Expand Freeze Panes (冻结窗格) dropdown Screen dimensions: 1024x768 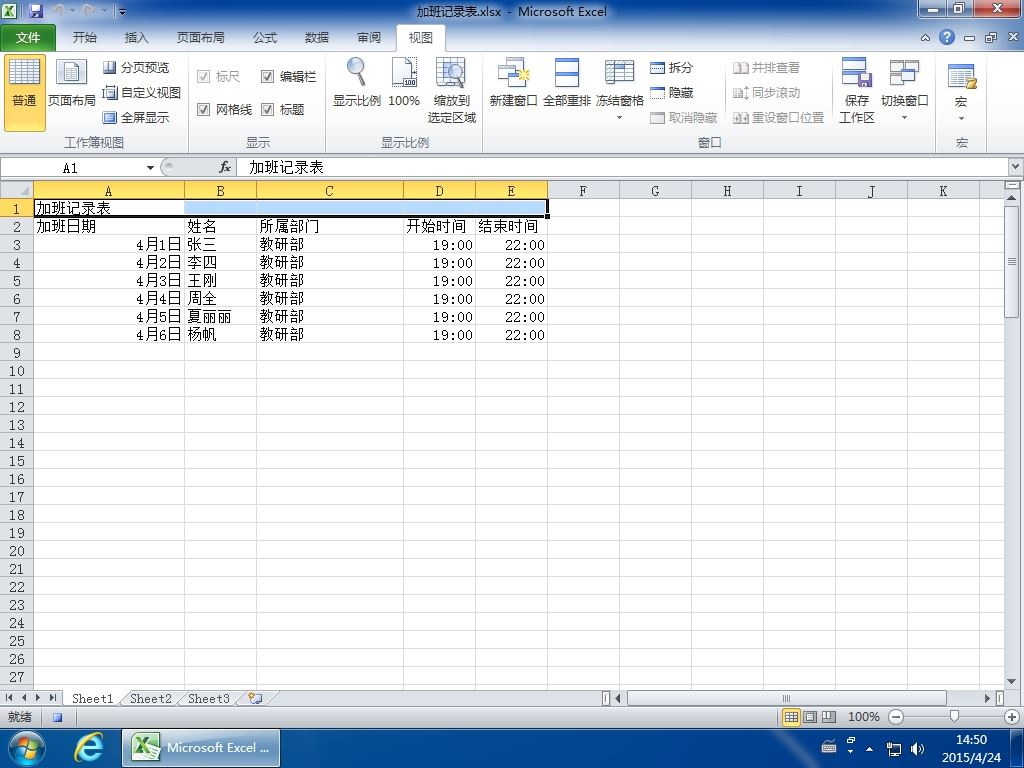point(619,118)
